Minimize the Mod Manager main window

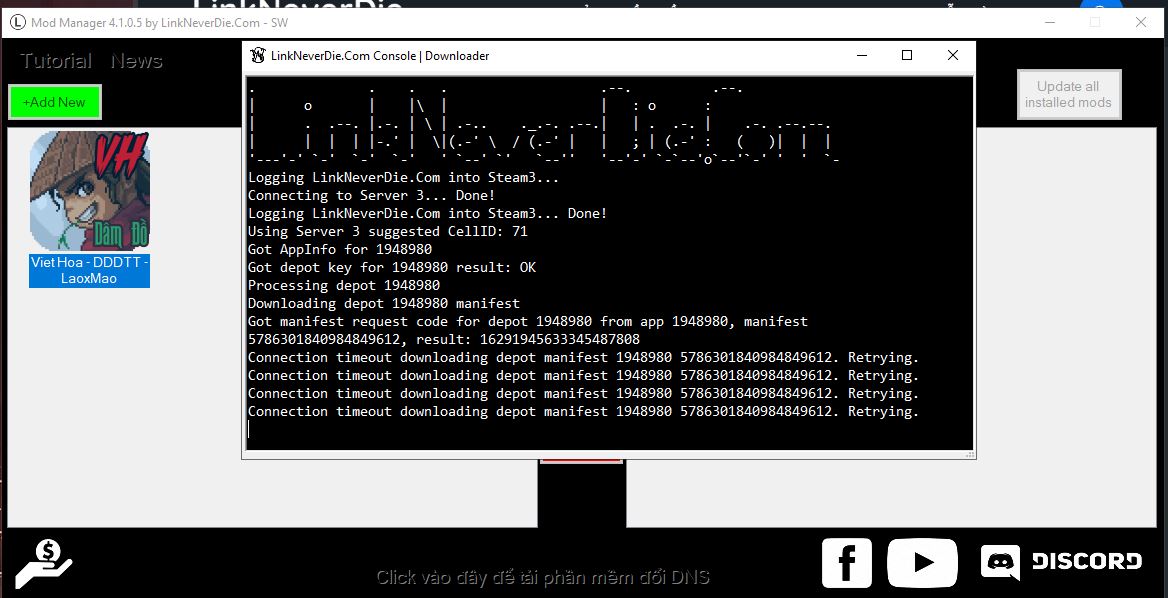click(1050, 22)
